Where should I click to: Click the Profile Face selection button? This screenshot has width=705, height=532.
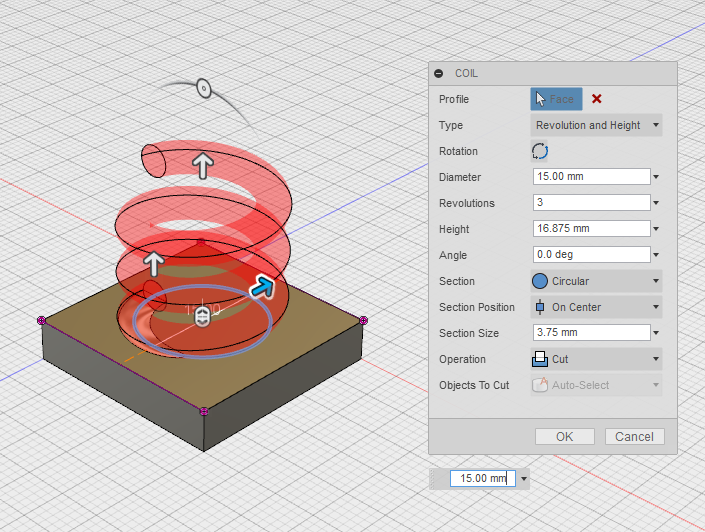556,99
